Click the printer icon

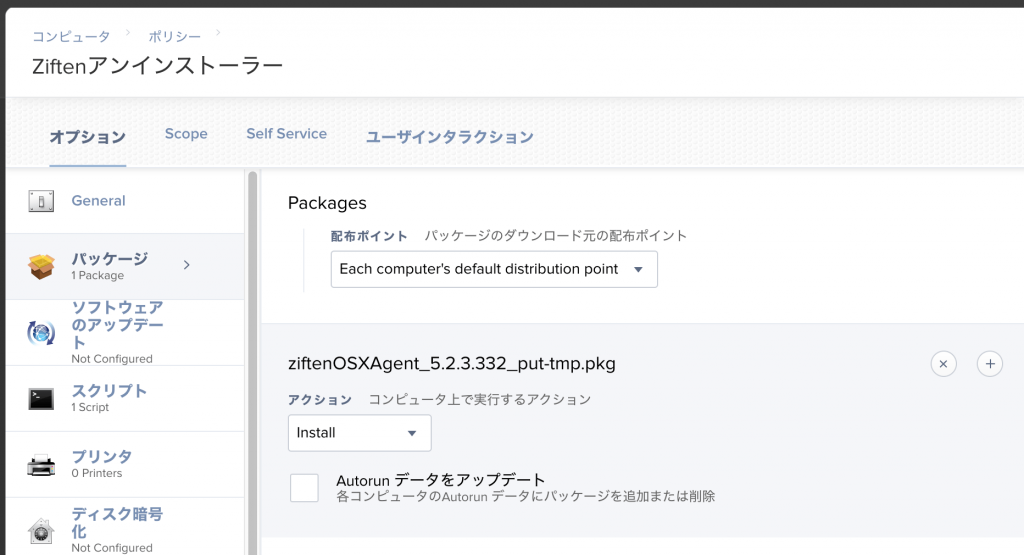(x=41, y=465)
